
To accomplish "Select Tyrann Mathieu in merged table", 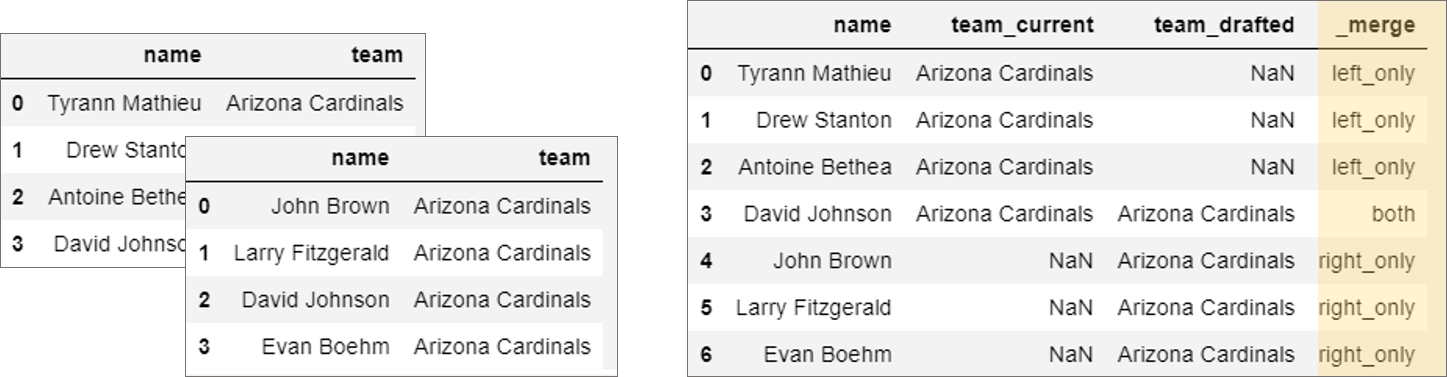I will click(814, 73).
